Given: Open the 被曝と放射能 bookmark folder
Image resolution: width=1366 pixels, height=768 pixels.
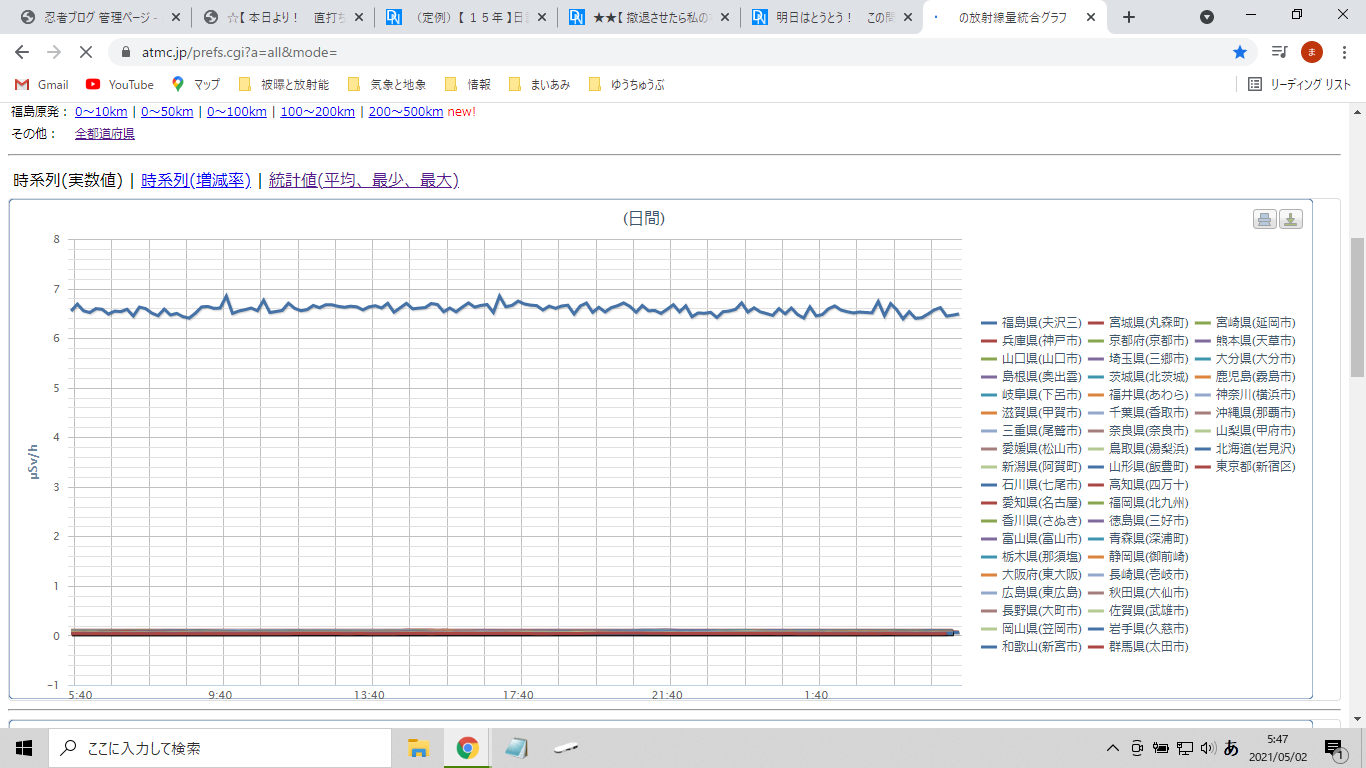Looking at the screenshot, I should (284, 85).
